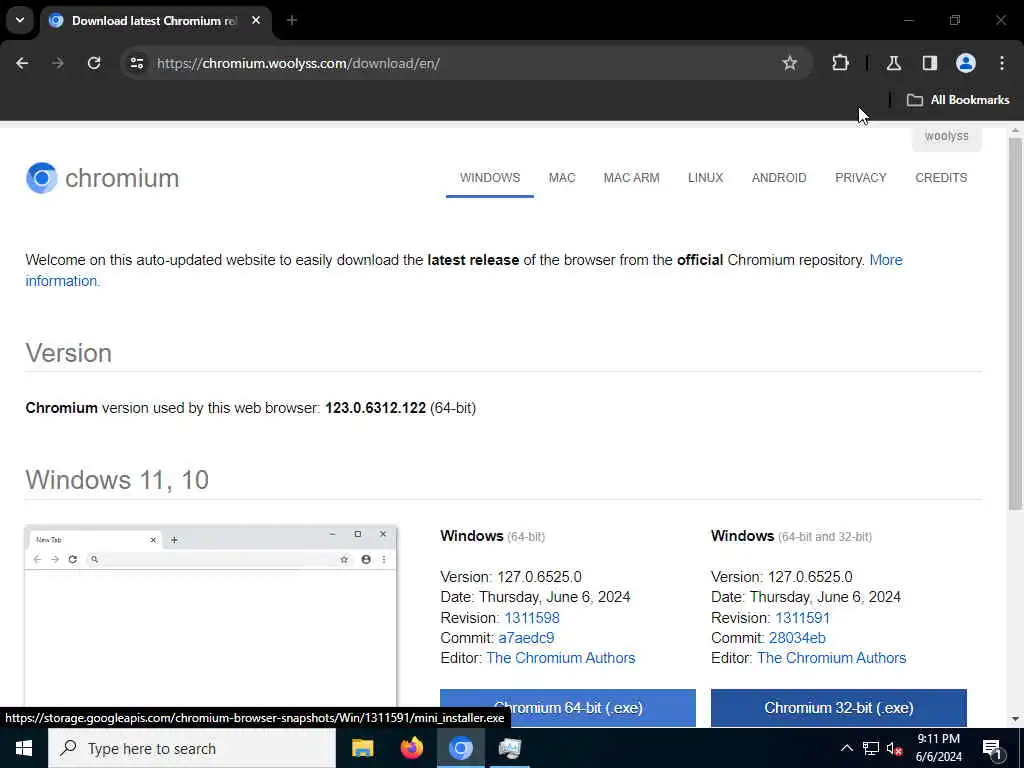The image size is (1024, 768).
Task: Click the taskbar search box
Action: pos(192,748)
